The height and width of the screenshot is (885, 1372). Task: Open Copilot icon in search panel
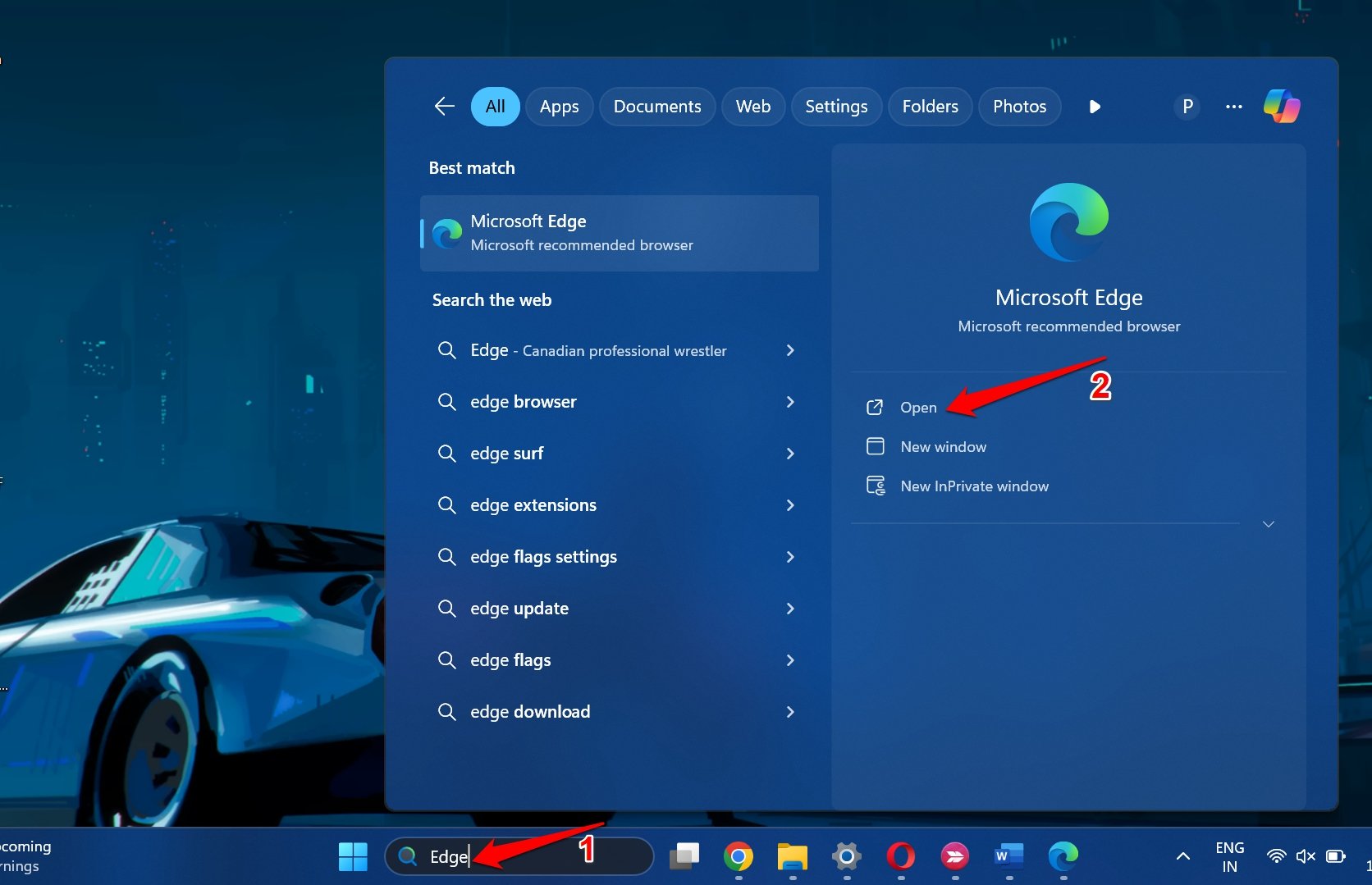[1282, 107]
